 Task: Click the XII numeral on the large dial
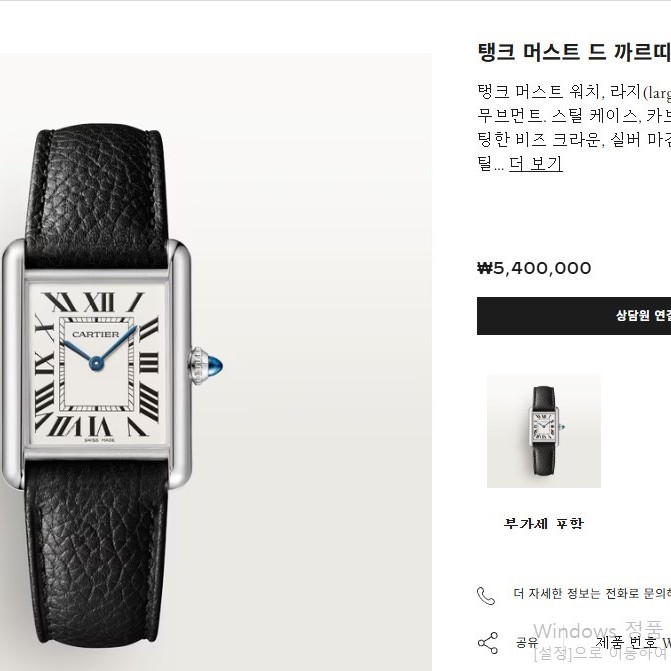(x=99, y=302)
